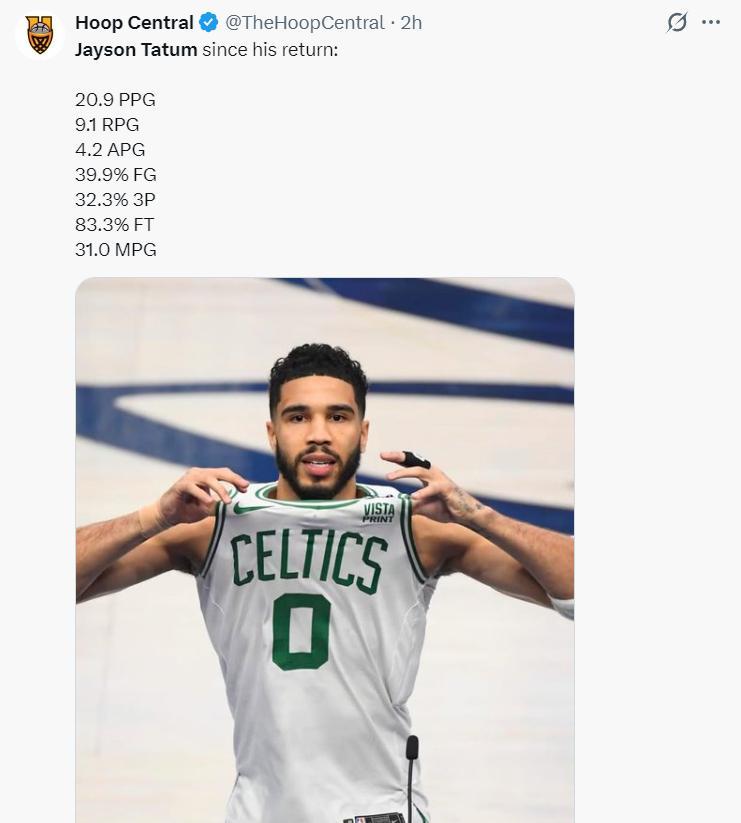Image resolution: width=741 pixels, height=823 pixels.
Task: Open the three-dot more options menu
Action: (711, 22)
